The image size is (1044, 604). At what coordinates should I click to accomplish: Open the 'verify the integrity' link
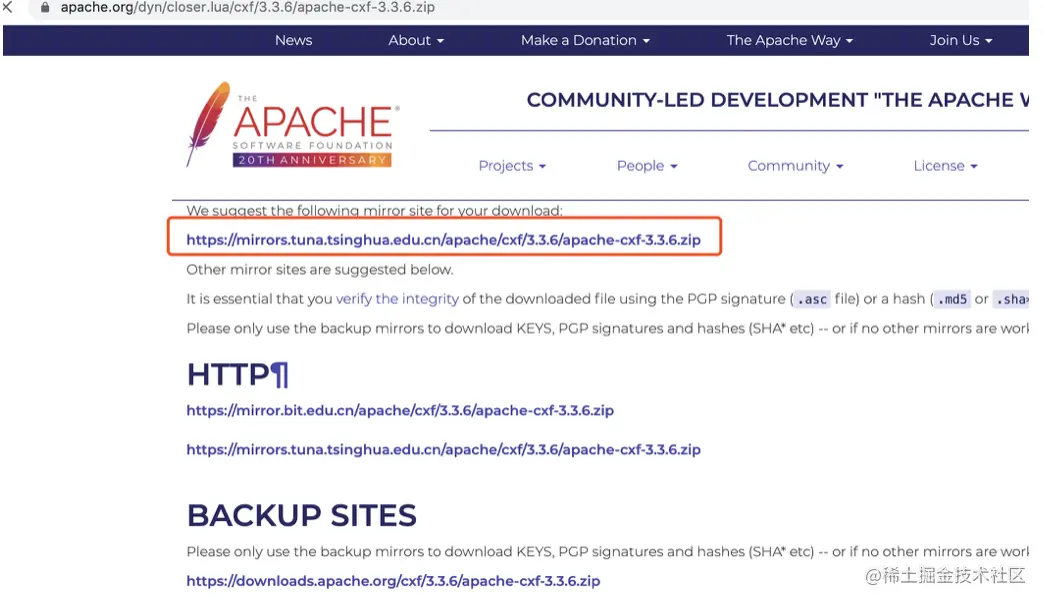tap(397, 299)
